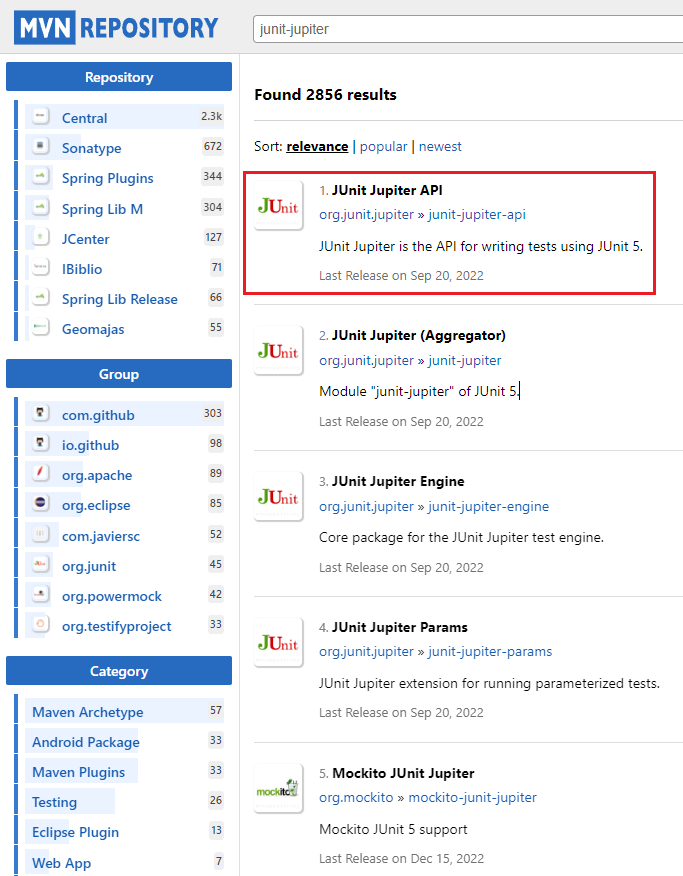Sort results by newest

pos(440,146)
